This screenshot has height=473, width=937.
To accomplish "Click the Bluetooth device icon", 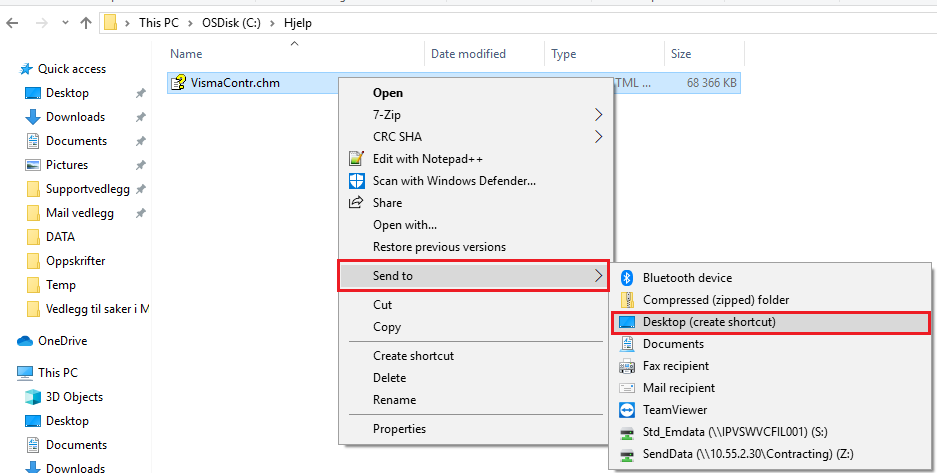I will 627,278.
